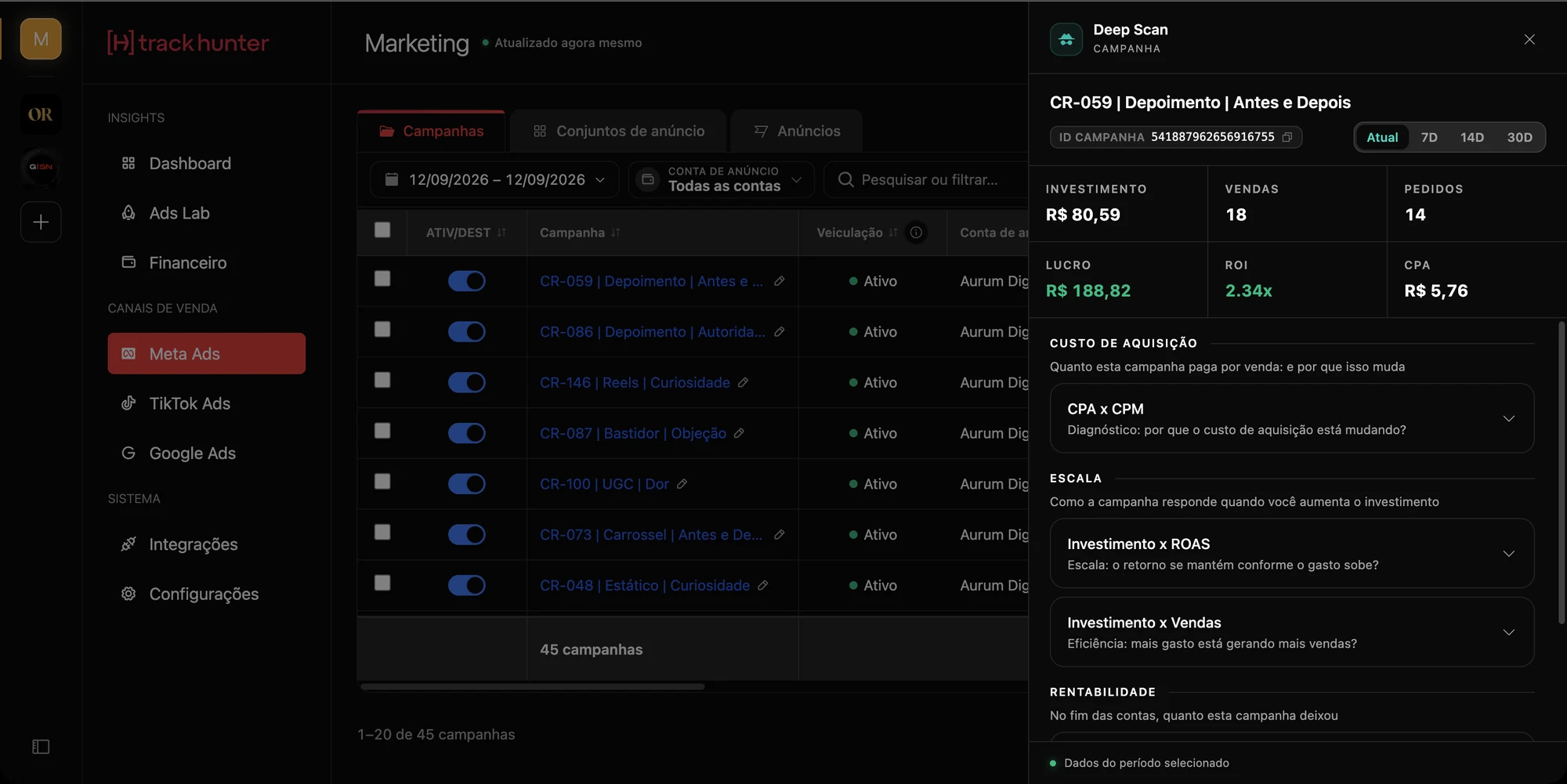
Task: Open CR-048 | Estático | Curiosidade link
Action: [x=645, y=585]
